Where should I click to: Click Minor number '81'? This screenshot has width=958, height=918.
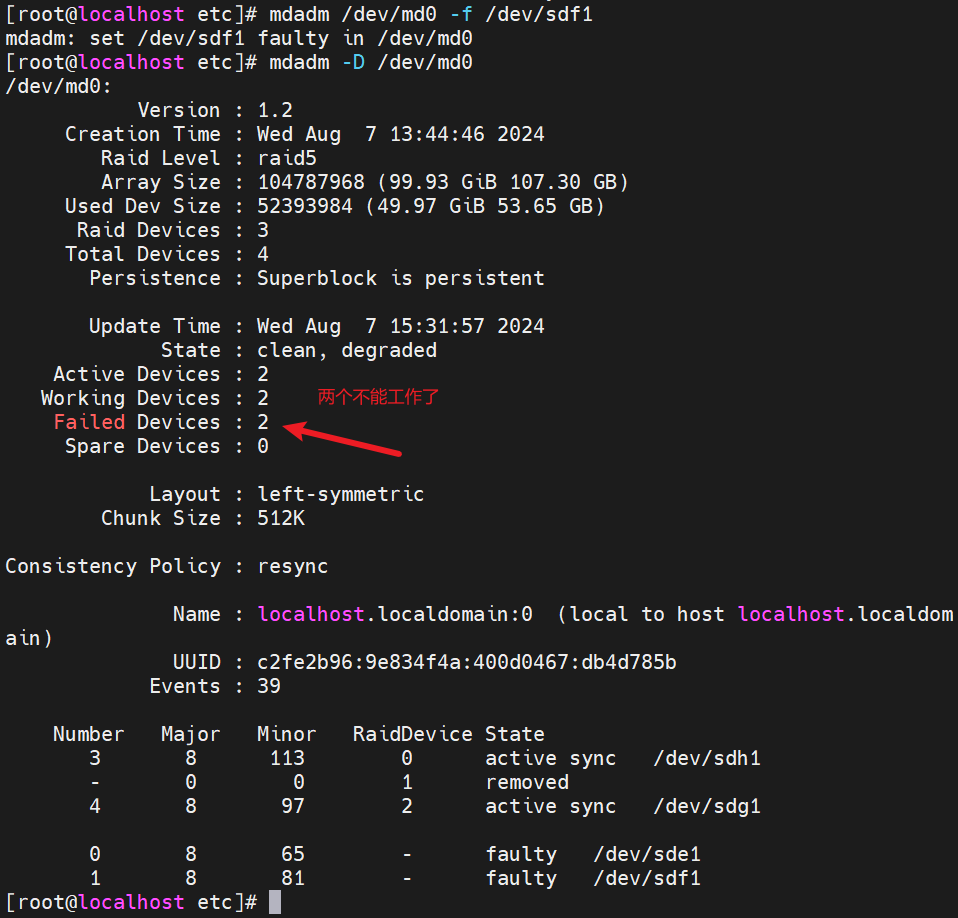click(293, 878)
